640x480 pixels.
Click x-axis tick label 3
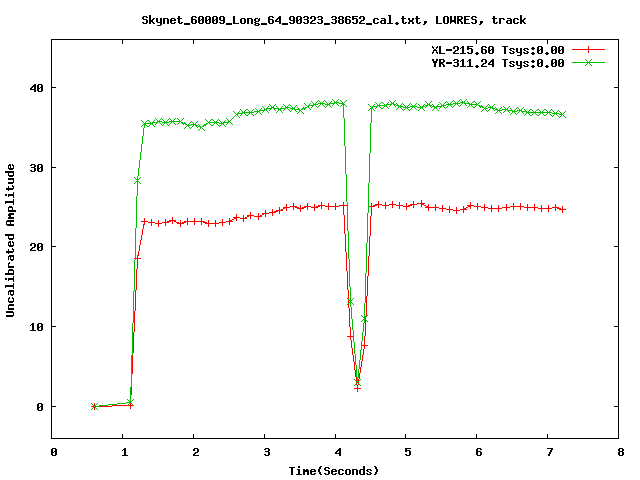(x=267, y=452)
